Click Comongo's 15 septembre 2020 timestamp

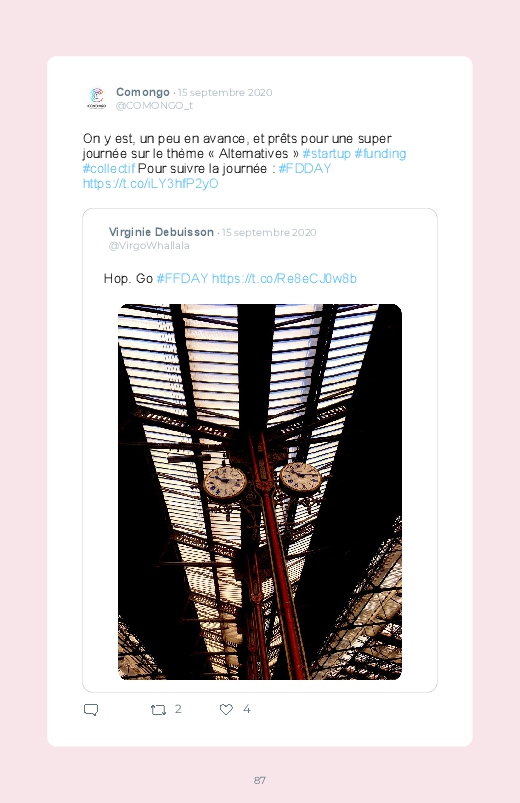tap(225, 93)
